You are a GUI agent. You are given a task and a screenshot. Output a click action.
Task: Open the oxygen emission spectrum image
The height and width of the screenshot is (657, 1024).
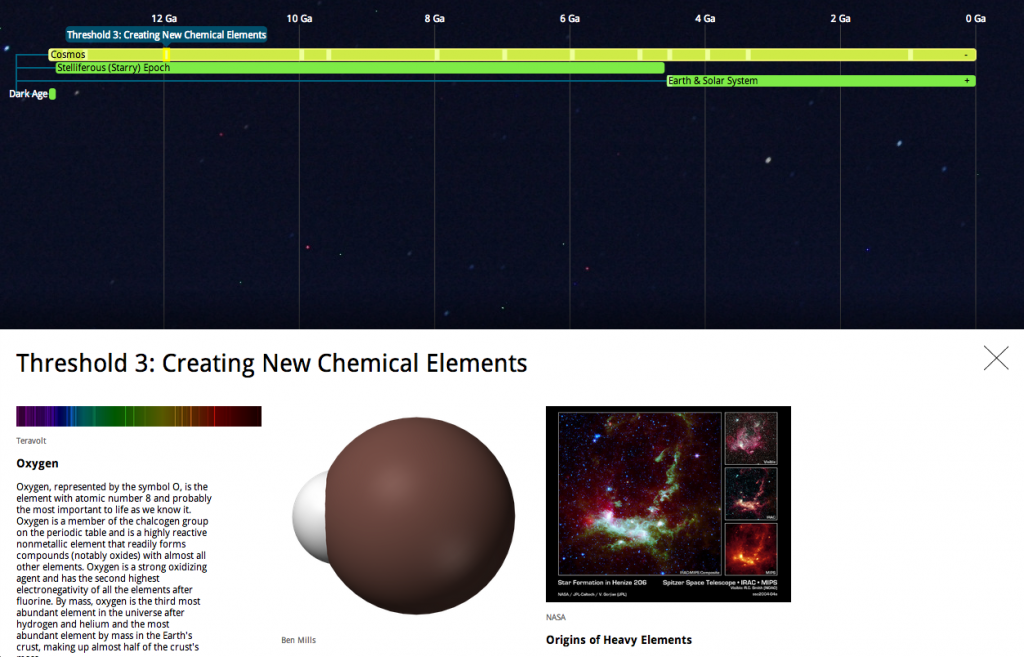click(x=138, y=416)
